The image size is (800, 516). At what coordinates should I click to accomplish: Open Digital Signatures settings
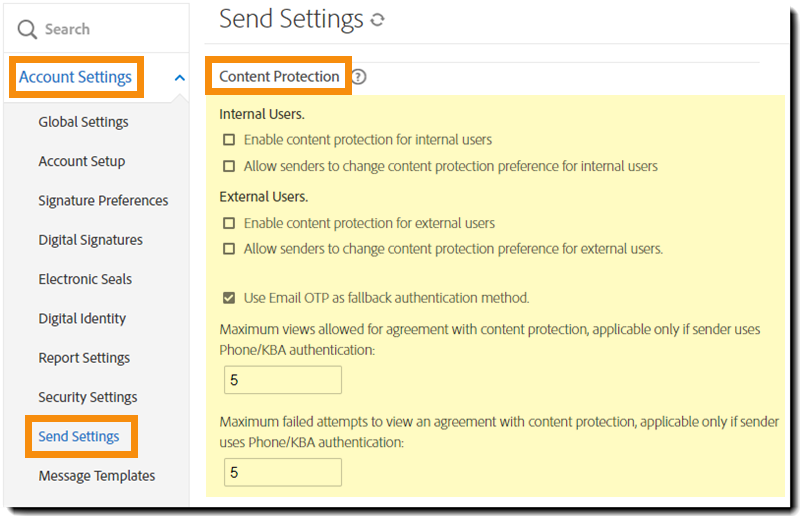click(x=90, y=240)
